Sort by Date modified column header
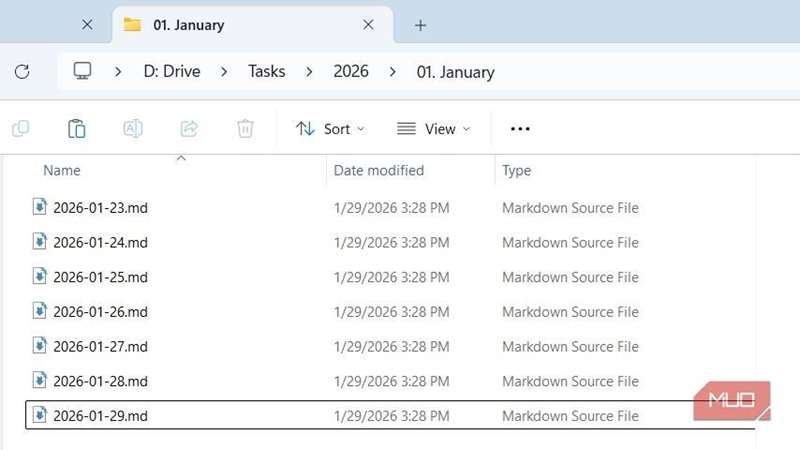Image resolution: width=800 pixels, height=450 pixels. [379, 170]
